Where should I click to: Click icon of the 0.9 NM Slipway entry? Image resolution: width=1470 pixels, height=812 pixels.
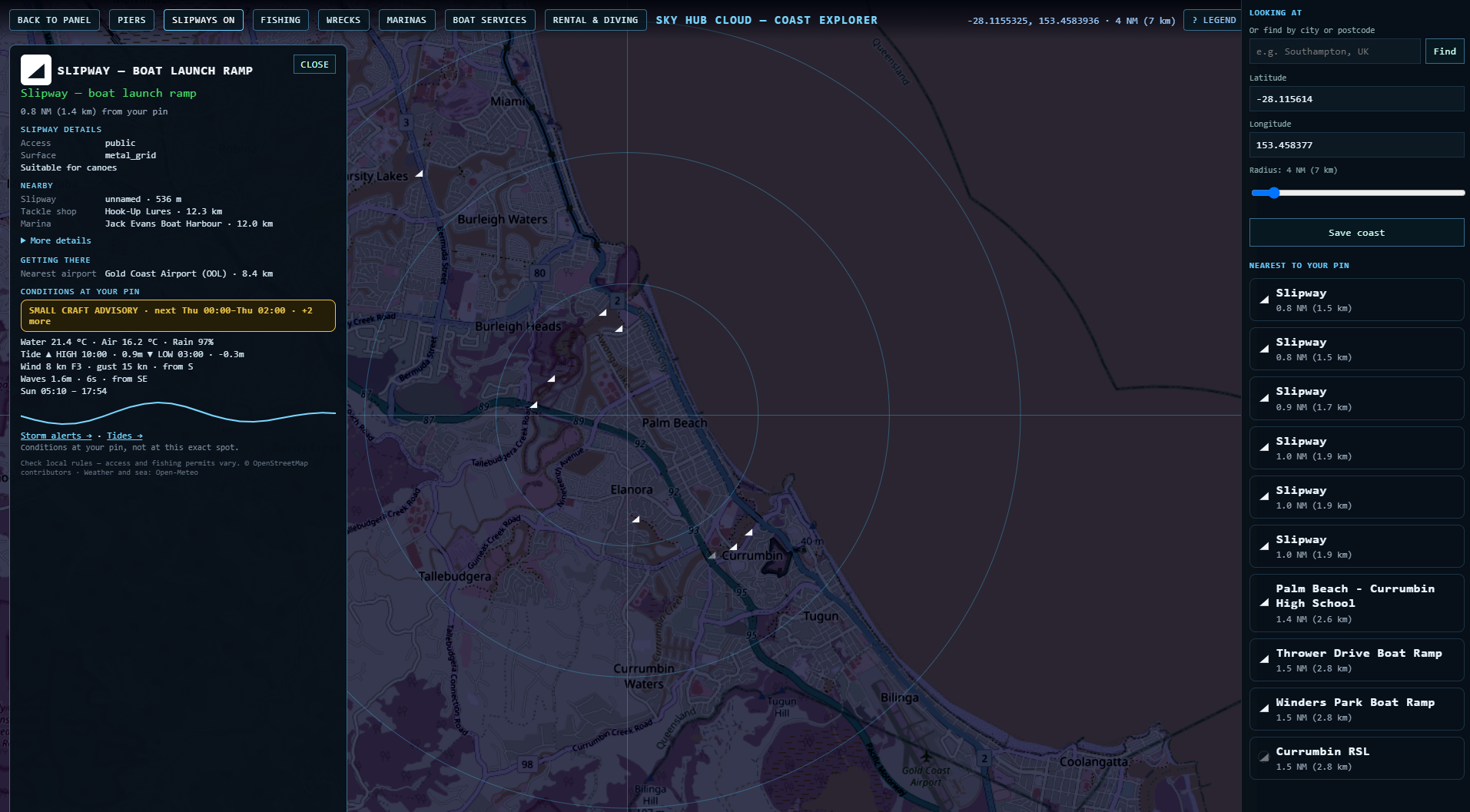[x=1264, y=399]
